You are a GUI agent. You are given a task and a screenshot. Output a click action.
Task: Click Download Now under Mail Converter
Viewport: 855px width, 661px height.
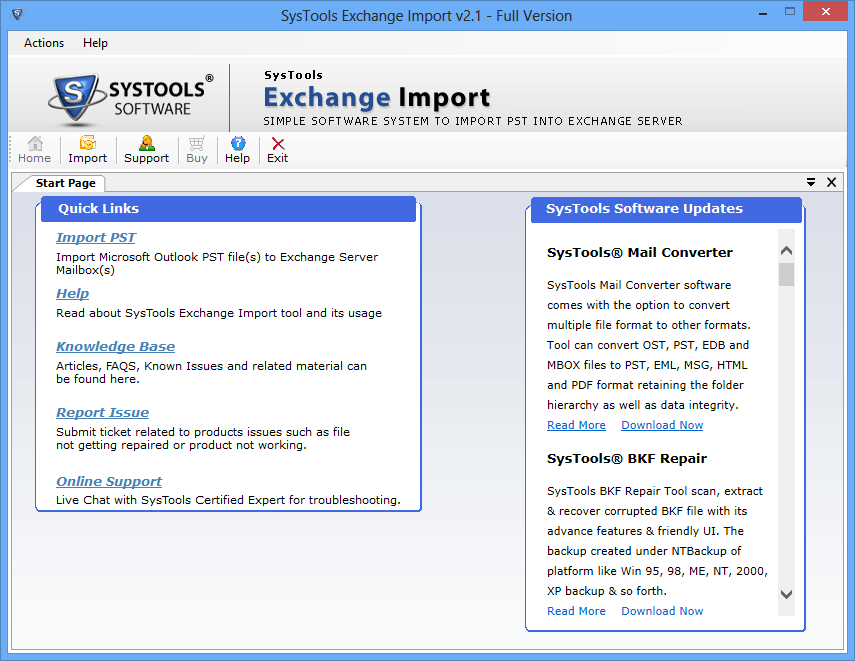coord(662,425)
